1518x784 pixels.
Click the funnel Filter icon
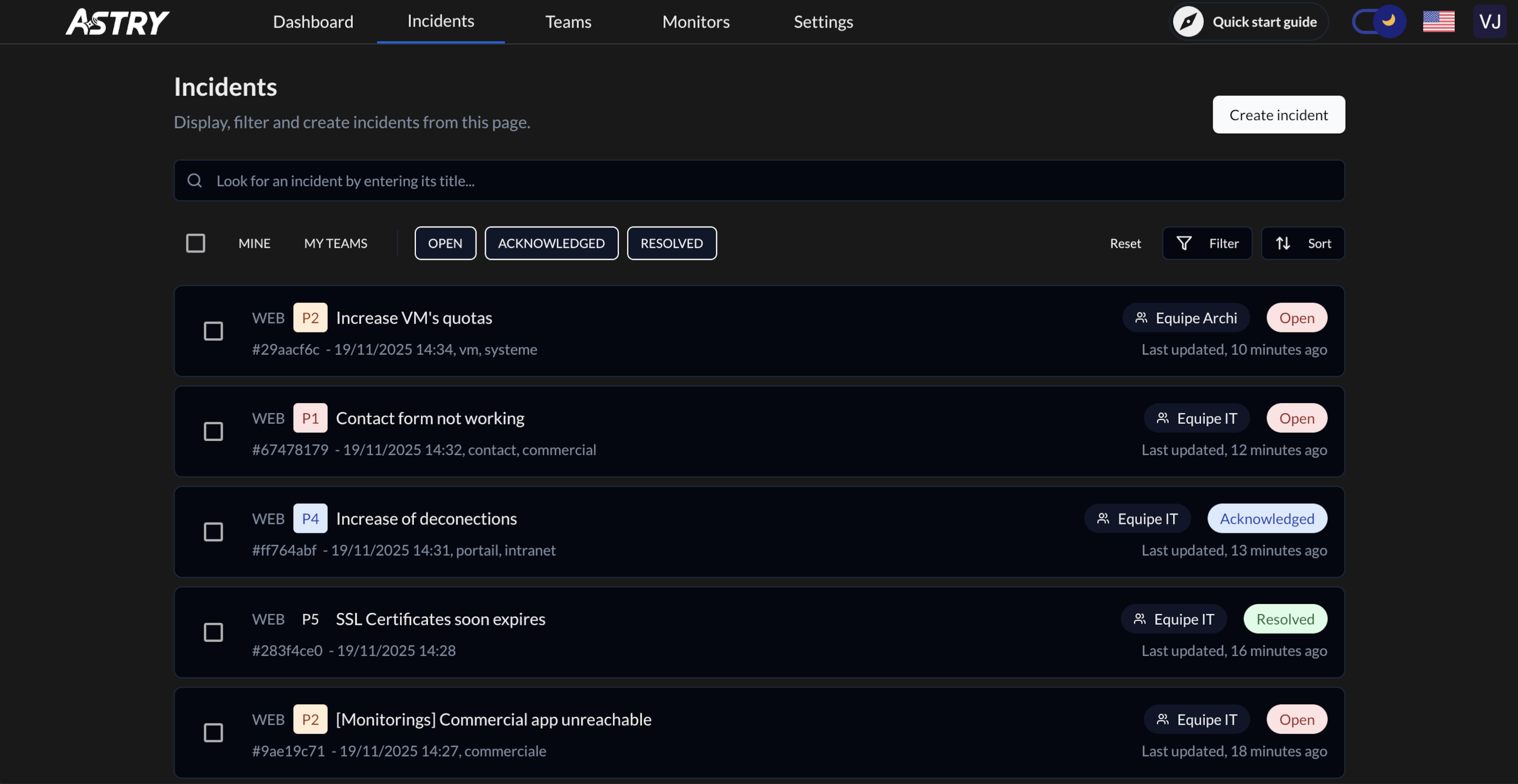[1183, 243]
